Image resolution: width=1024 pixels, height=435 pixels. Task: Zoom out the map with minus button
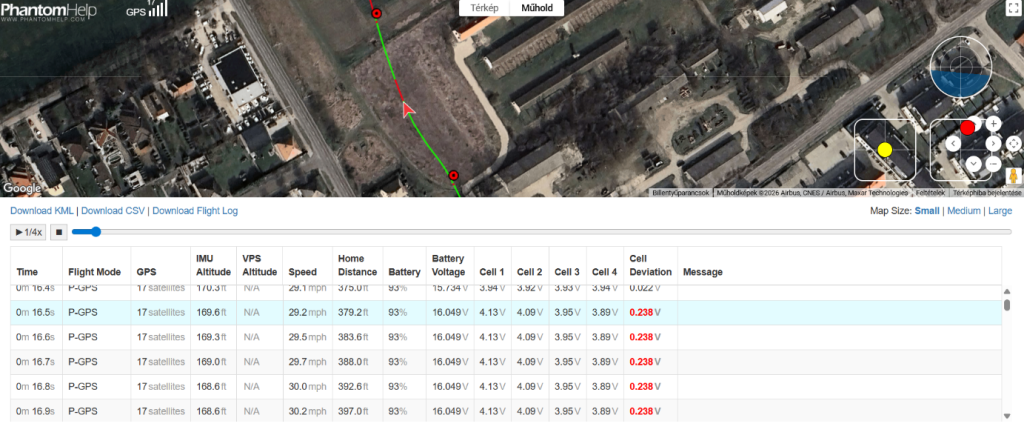coord(993,164)
